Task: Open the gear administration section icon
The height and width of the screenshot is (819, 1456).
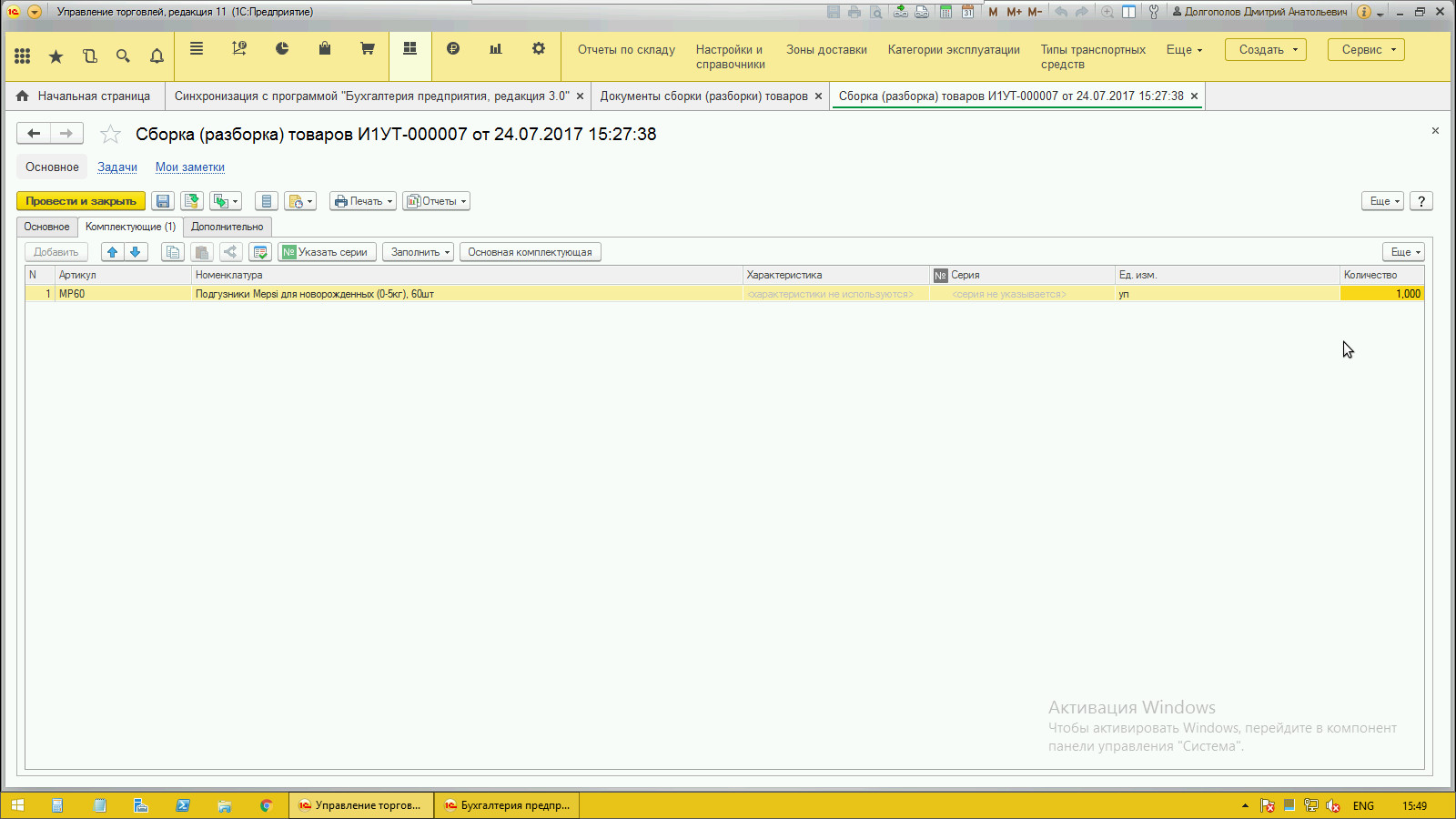Action: pos(539,49)
